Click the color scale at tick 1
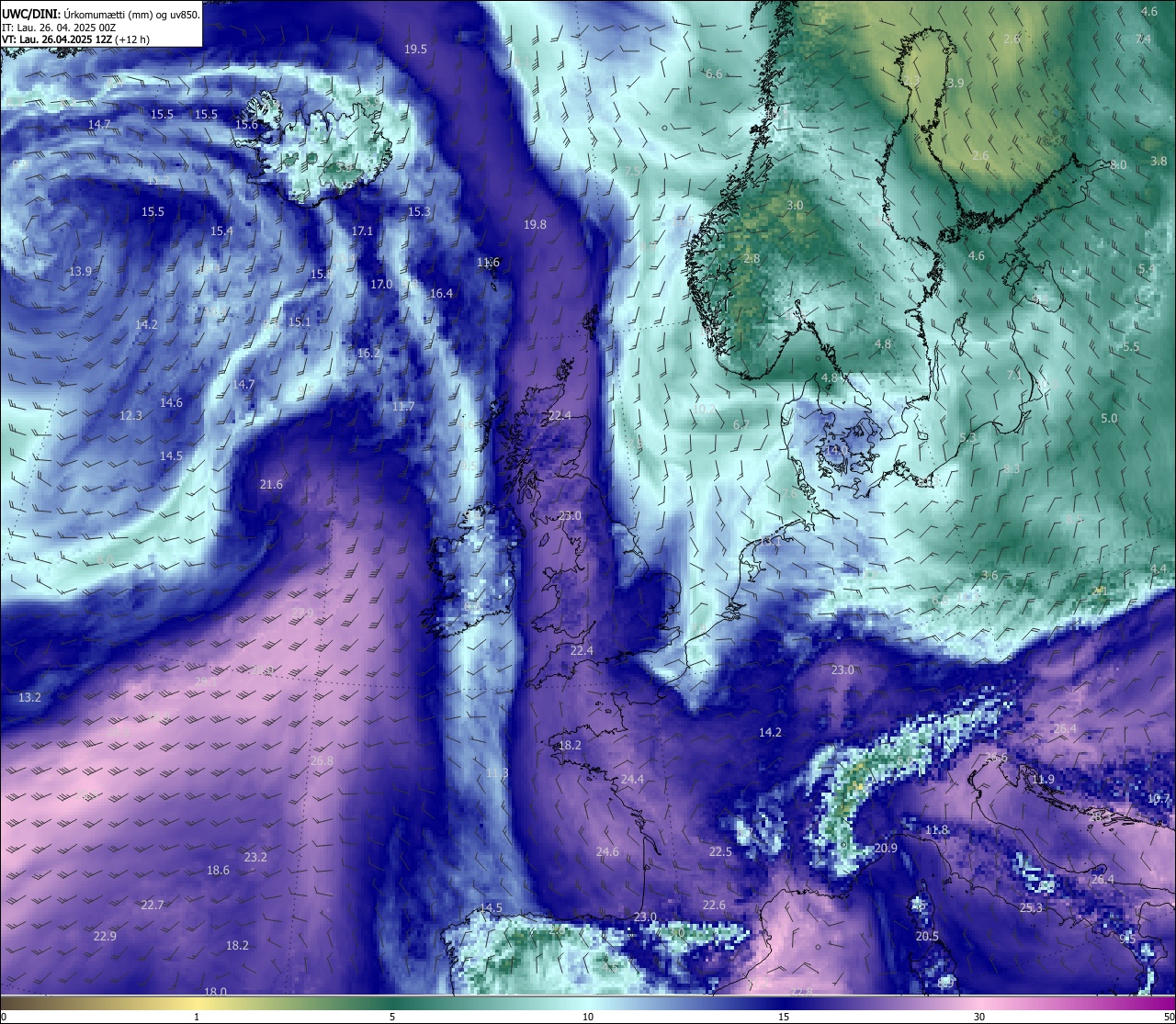 click(x=197, y=1017)
